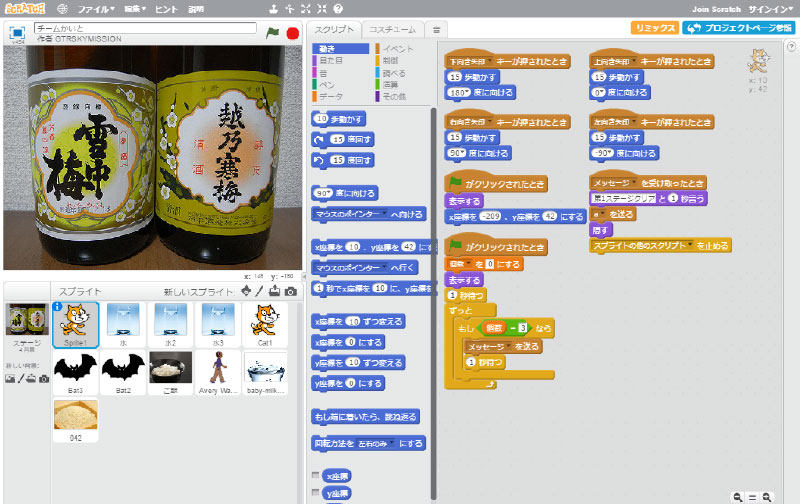Select the duplicate stamp tool in top toolbar

point(273,9)
